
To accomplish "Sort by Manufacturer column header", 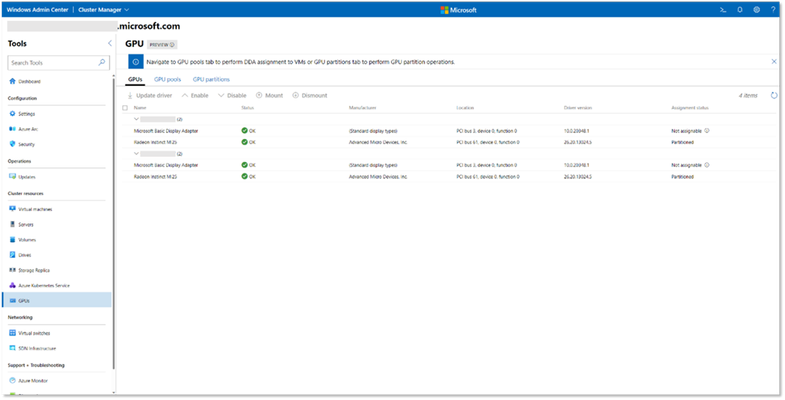I will (362, 108).
